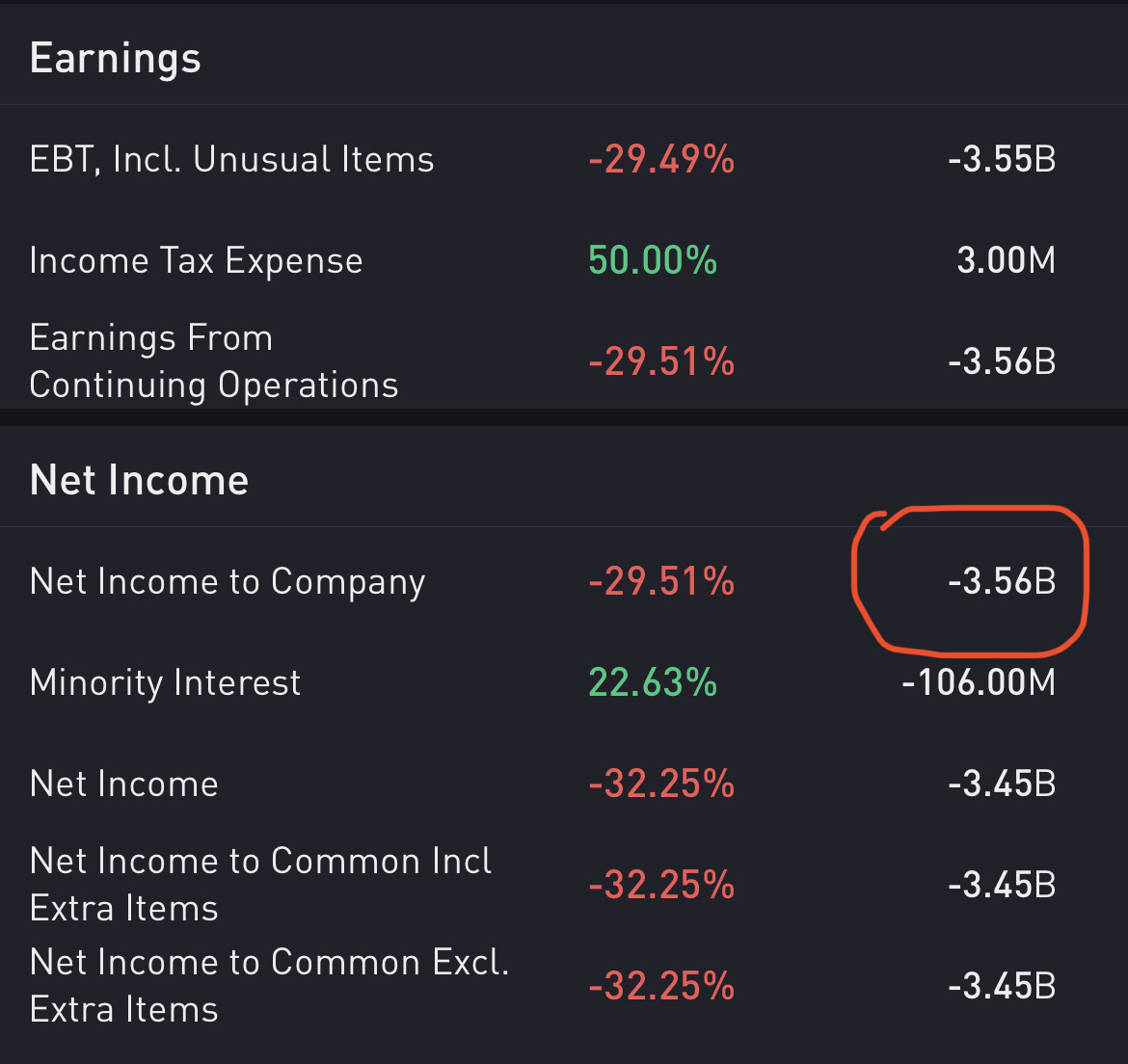Open Earnings From Continuing Operations row
This screenshot has width=1128, height=1064.
tap(564, 360)
